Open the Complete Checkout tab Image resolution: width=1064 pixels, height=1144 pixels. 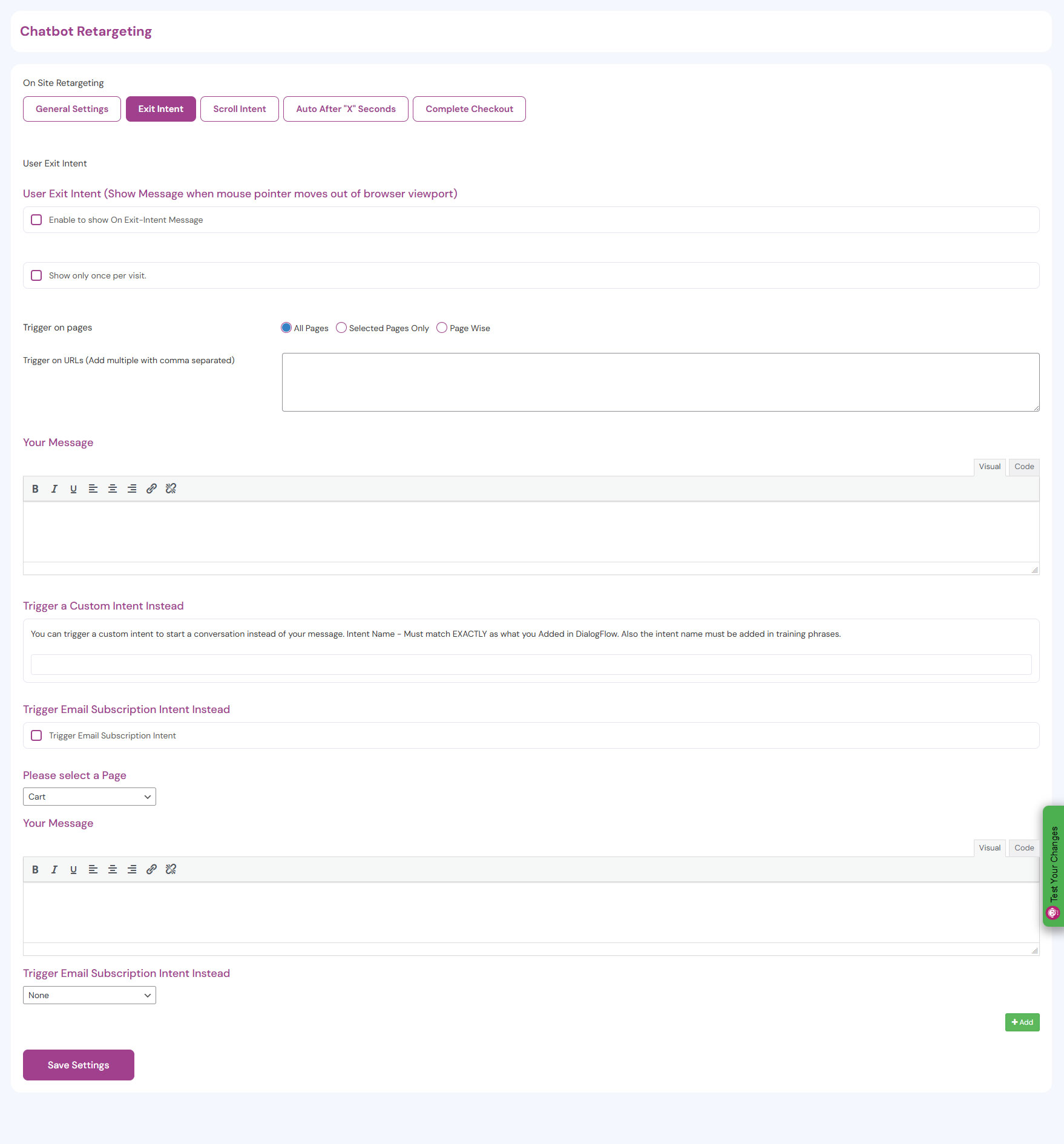[x=469, y=110]
